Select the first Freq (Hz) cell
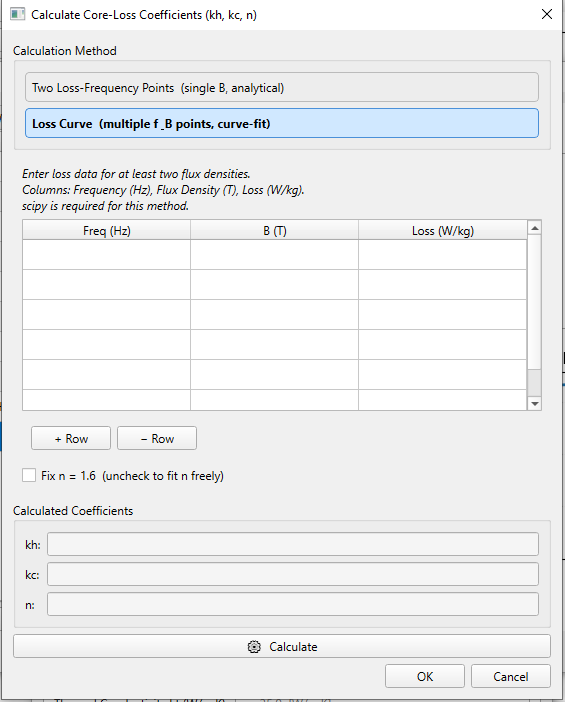Screen dimensions: 565x702 [x=107, y=254]
